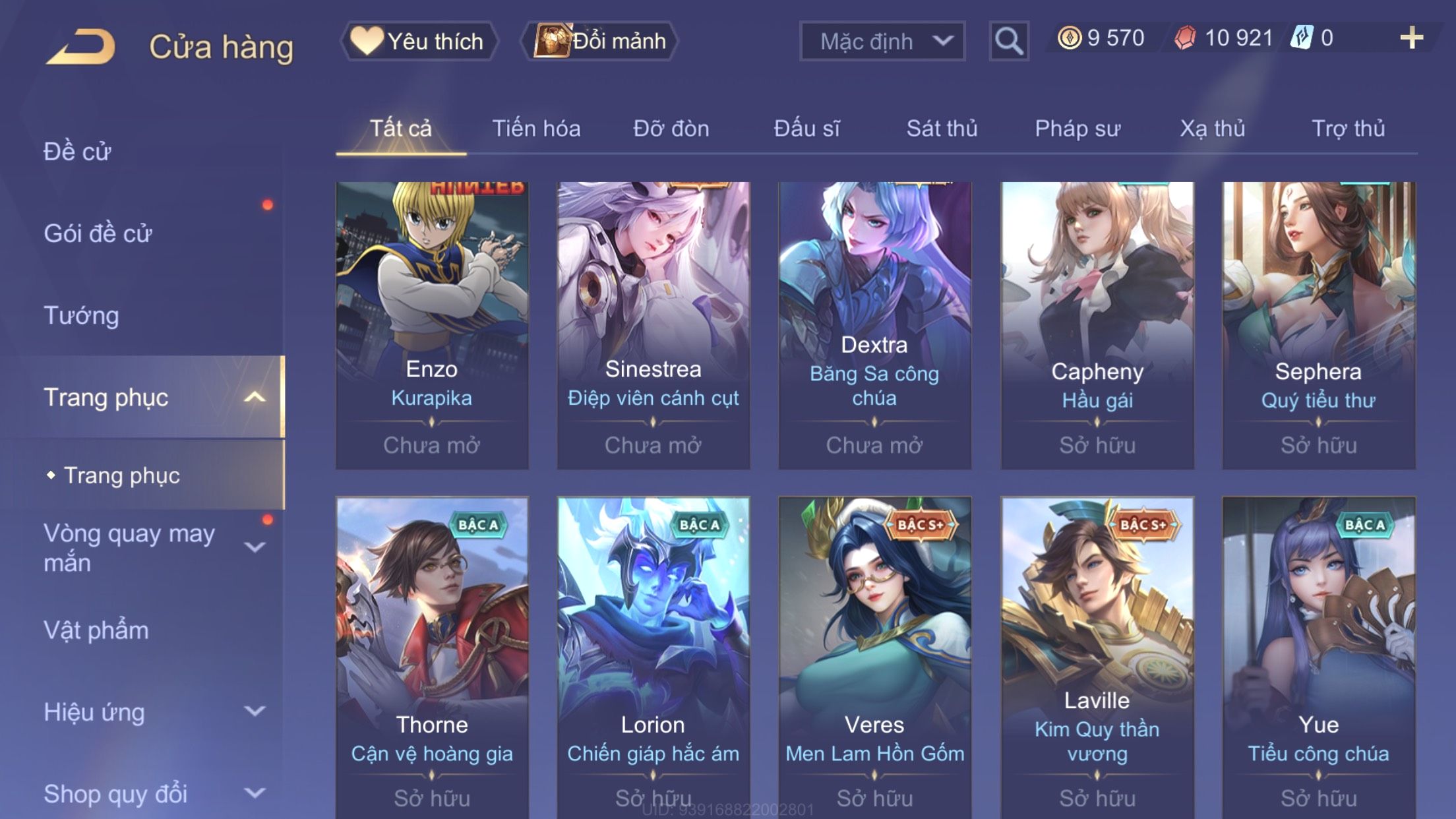The height and width of the screenshot is (819, 1456).
Task: Open Yêu thích favorites heart button
Action: pos(418,41)
